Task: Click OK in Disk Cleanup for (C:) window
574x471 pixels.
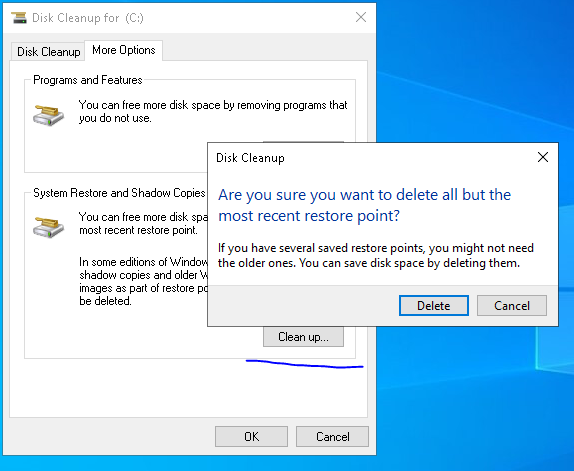Action: point(251,436)
